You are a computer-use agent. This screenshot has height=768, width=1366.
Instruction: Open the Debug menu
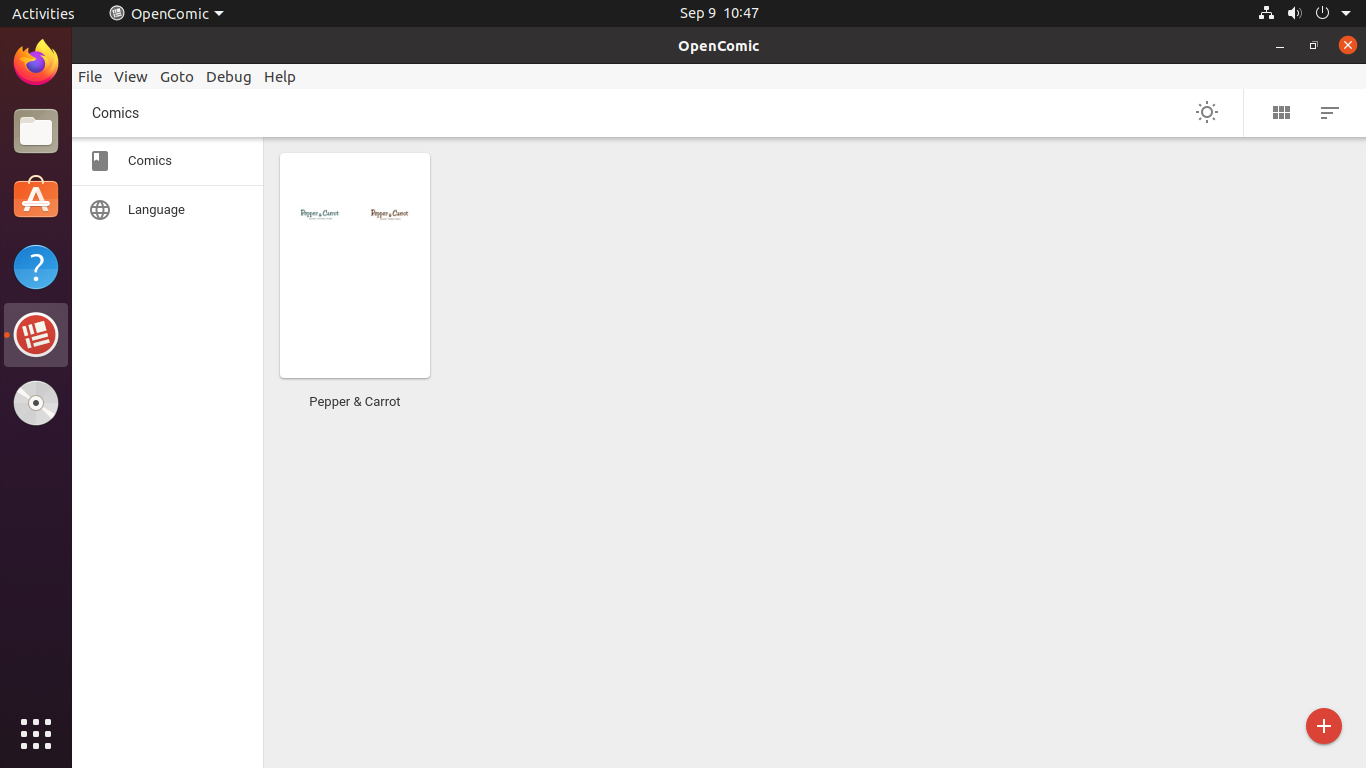point(229,77)
